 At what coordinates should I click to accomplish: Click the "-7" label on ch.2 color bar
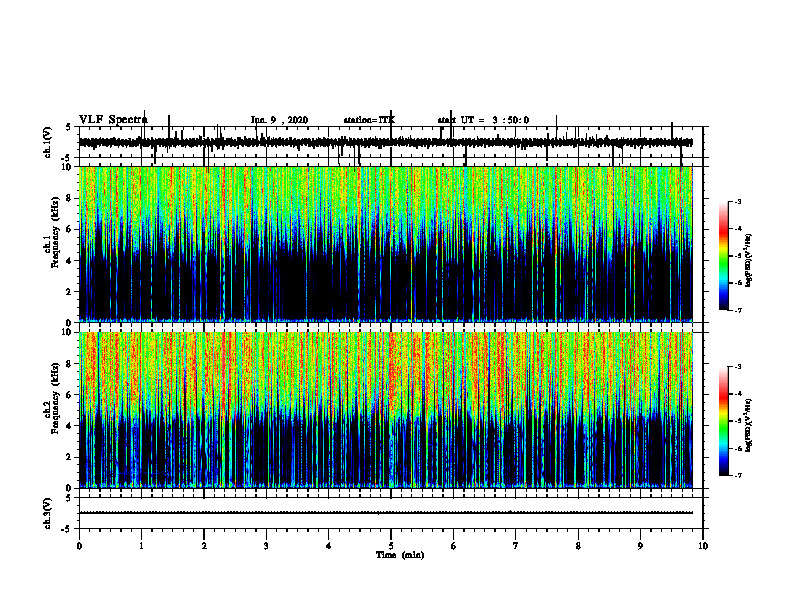[x=738, y=475]
